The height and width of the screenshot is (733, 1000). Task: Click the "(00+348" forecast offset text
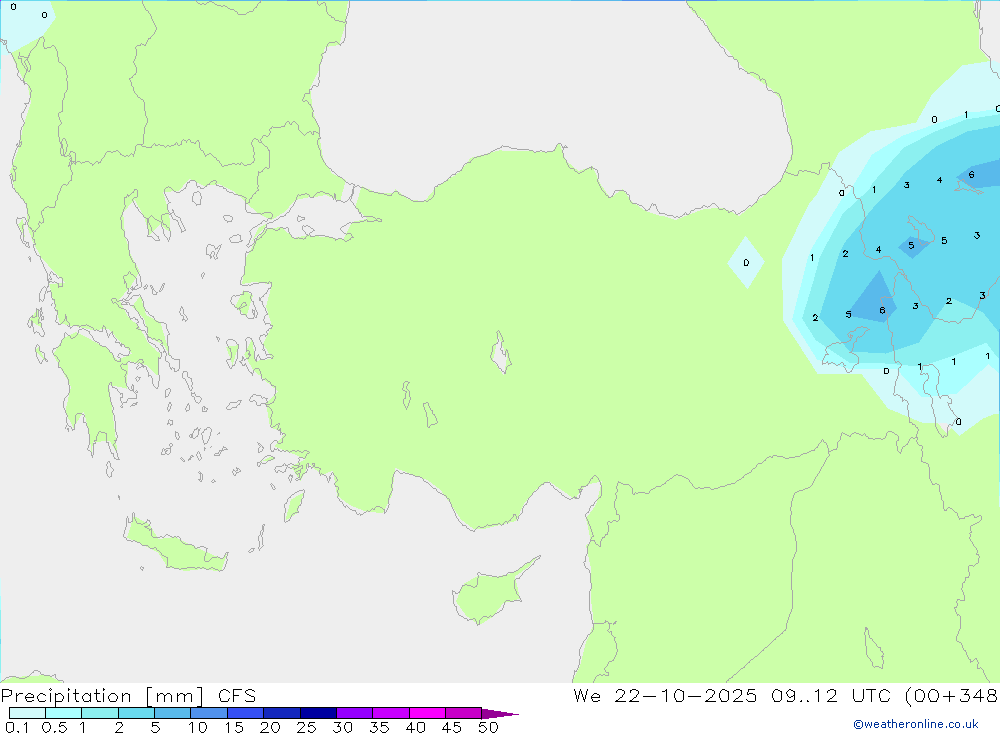coord(951,696)
